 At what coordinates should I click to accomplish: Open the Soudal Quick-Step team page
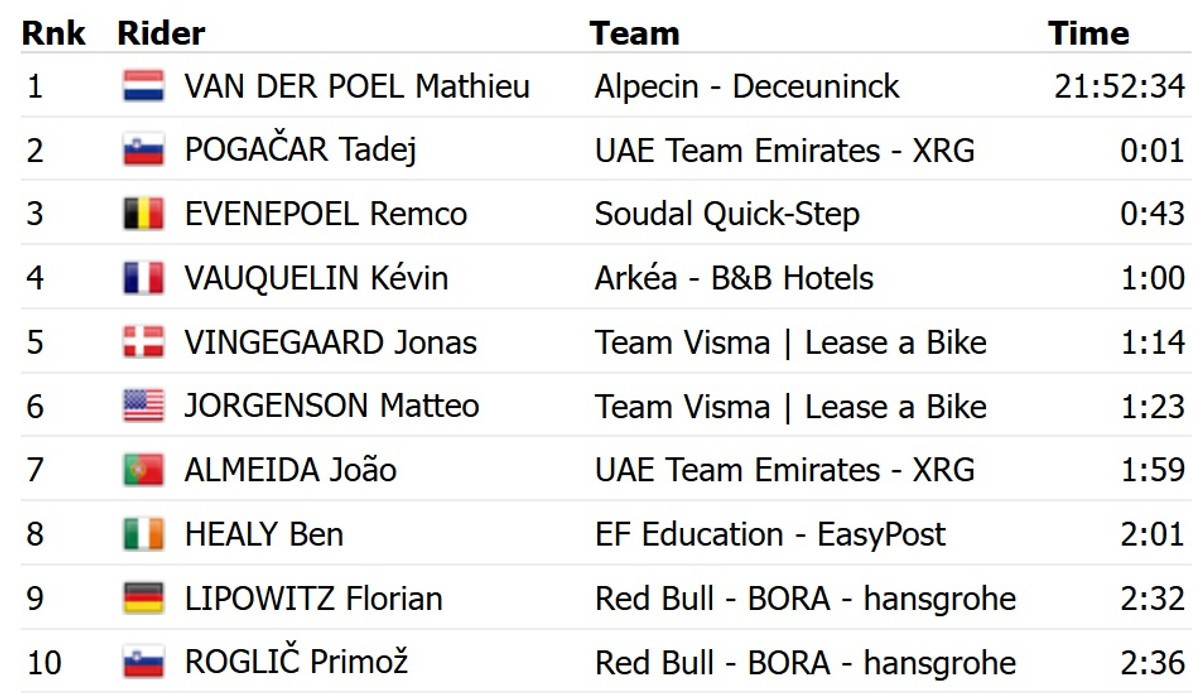(727, 214)
